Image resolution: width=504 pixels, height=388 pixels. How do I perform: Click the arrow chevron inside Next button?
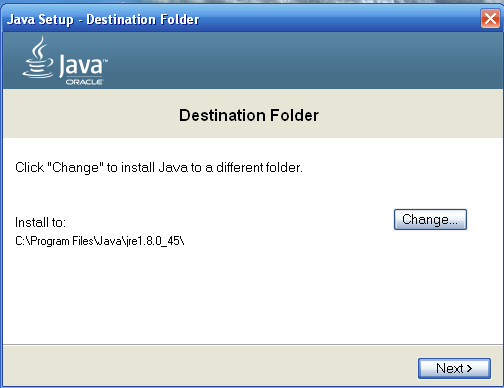[469, 368]
